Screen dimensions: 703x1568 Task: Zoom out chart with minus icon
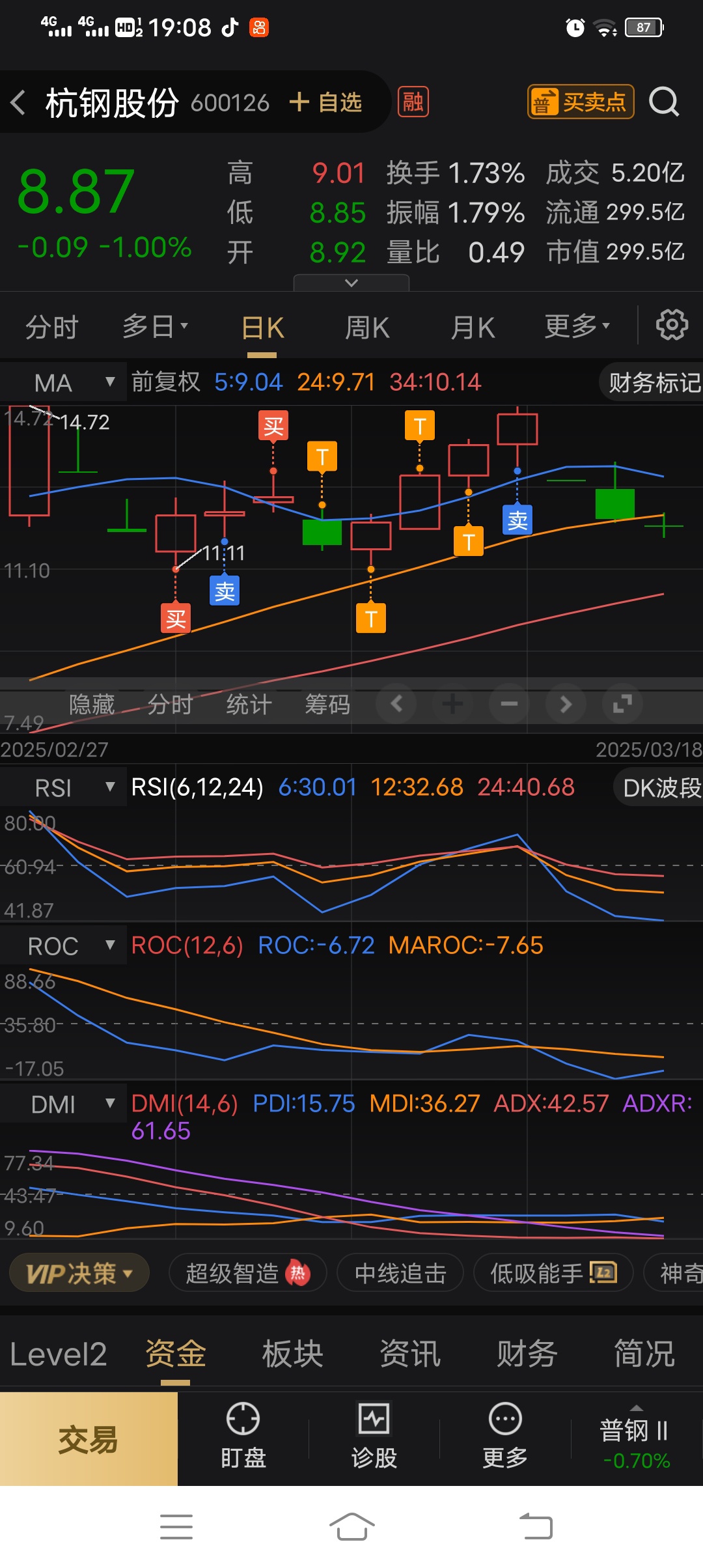509,704
